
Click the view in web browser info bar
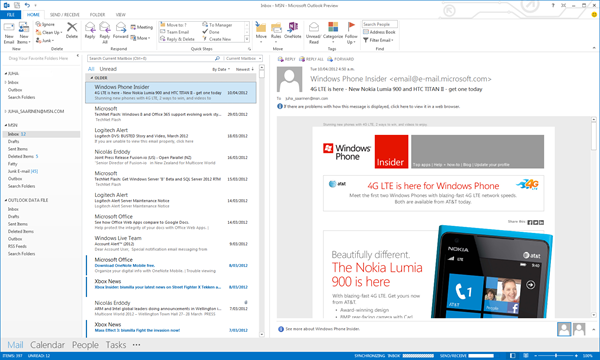[368, 106]
